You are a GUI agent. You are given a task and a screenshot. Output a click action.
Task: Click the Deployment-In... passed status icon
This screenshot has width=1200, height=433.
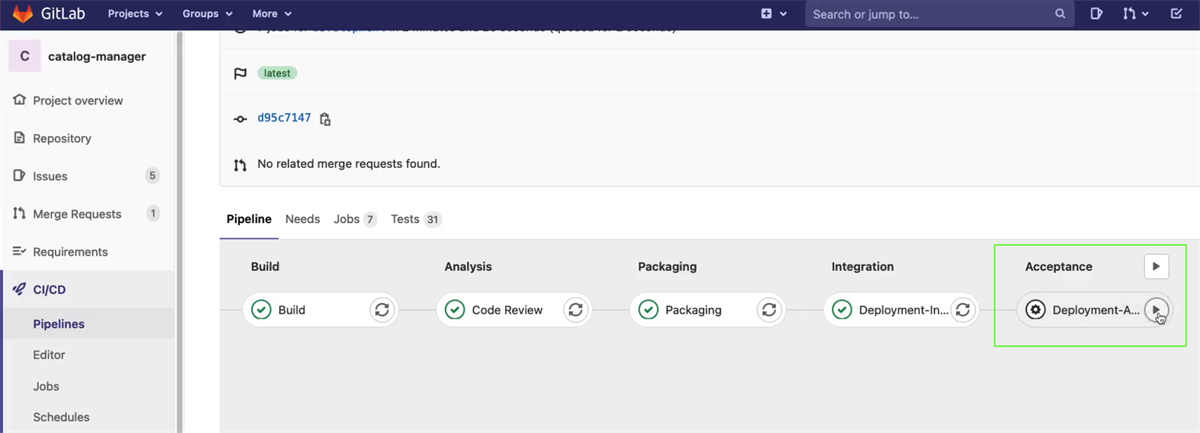(x=842, y=310)
